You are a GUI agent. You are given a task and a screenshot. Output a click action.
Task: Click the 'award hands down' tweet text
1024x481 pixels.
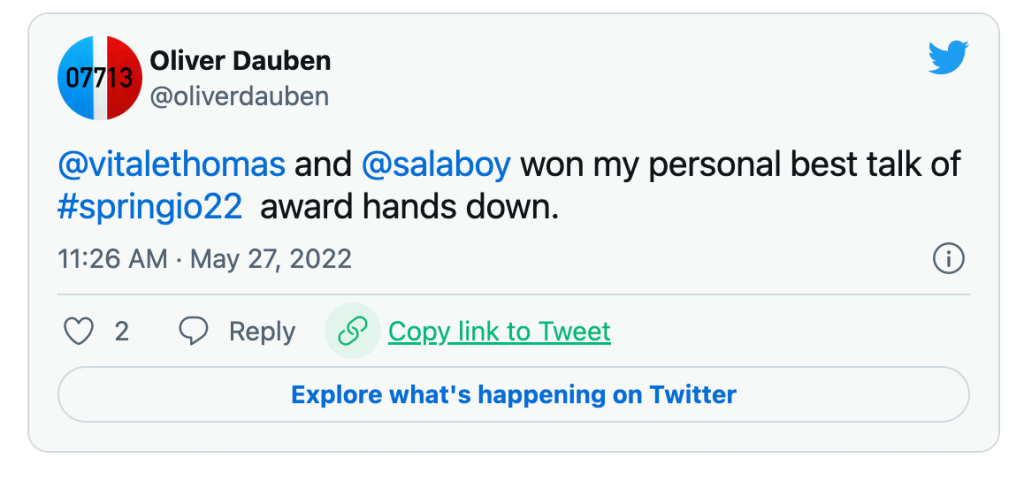(410, 209)
